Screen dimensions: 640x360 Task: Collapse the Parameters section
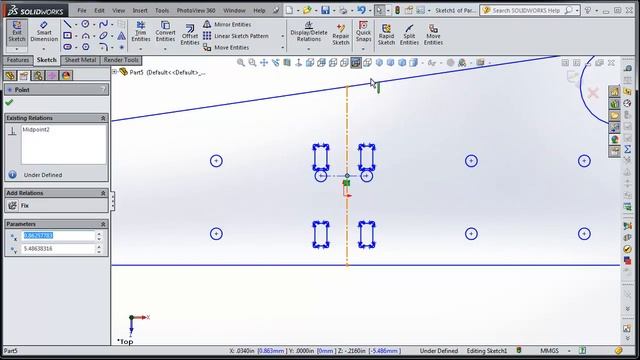(103, 224)
